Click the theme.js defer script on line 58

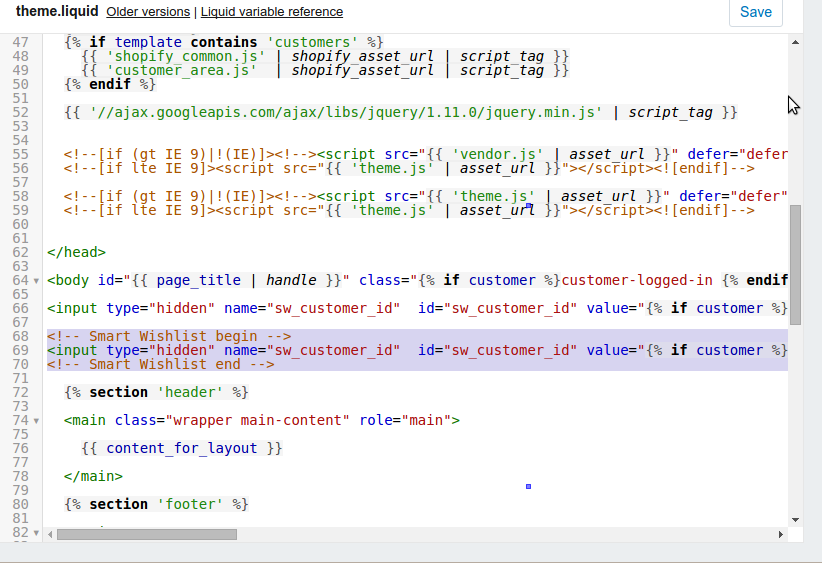[x=426, y=196]
